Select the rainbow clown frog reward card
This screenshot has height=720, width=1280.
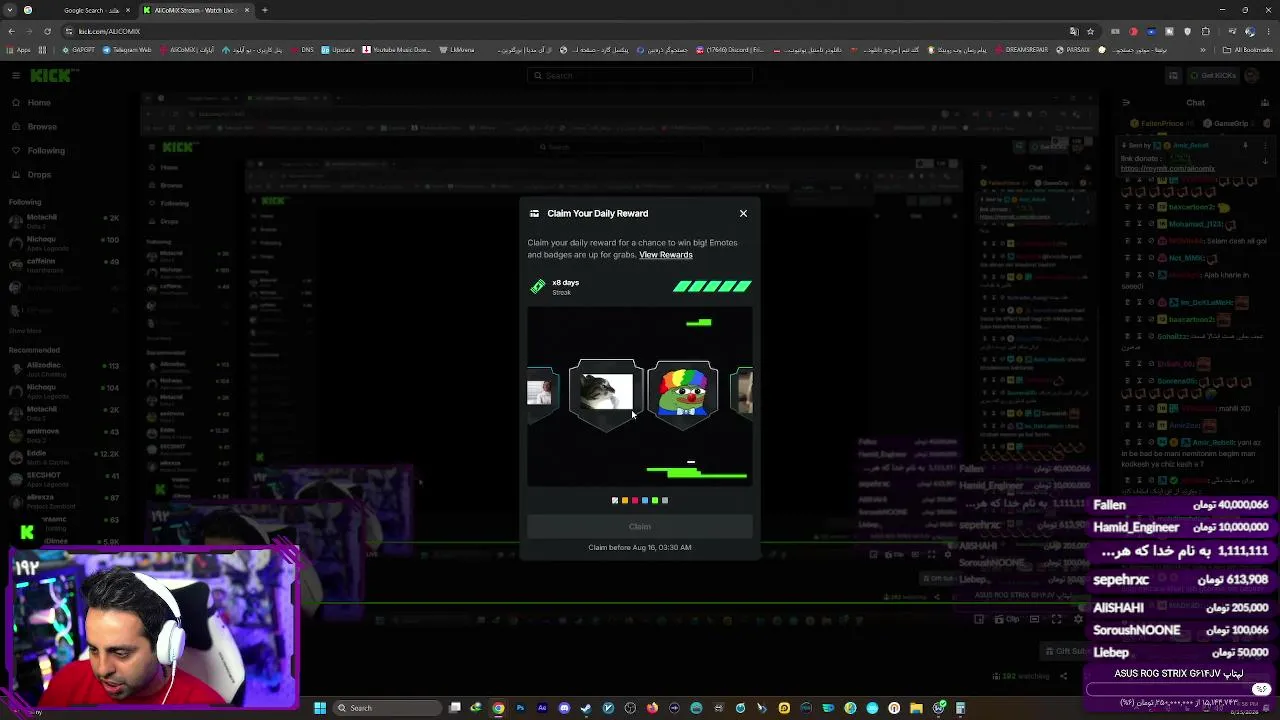pyautogui.click(x=683, y=393)
